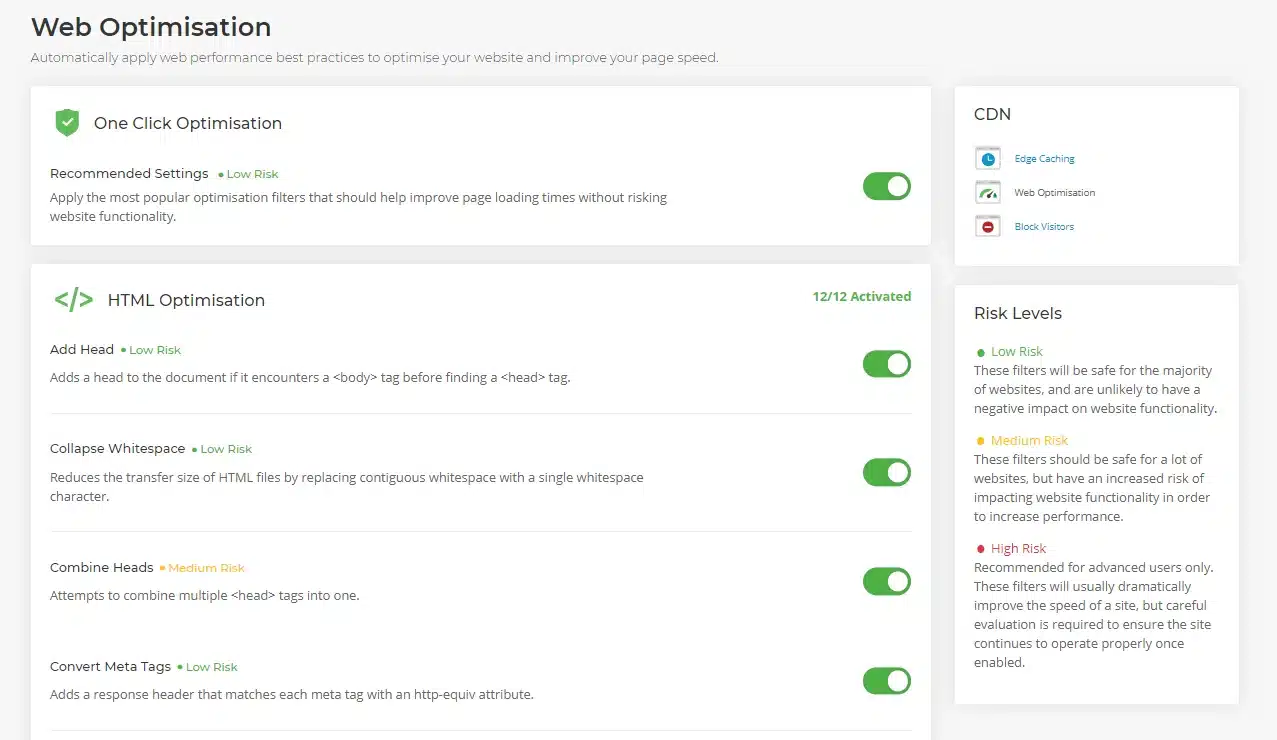This screenshot has width=1277, height=740.
Task: Click the Low Risk badge next to Add Head
Action: click(151, 350)
